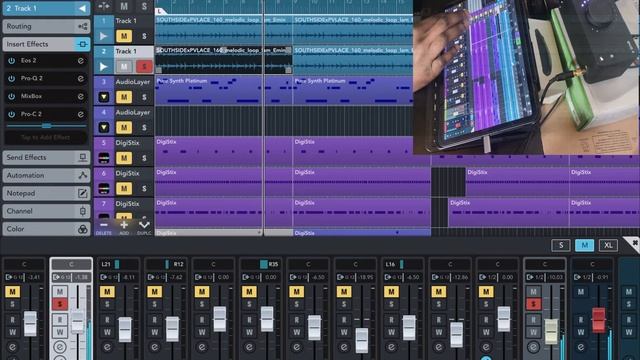Open the routing selector on the -18.95 channel

344,277
